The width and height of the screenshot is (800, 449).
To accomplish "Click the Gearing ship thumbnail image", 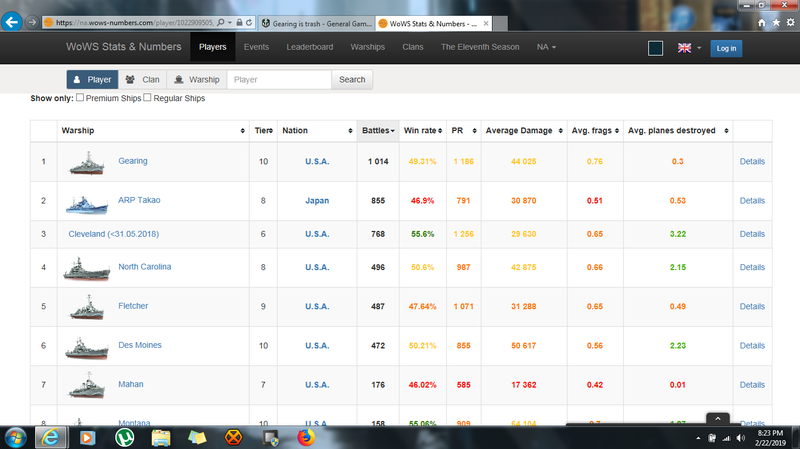I will point(86,163).
